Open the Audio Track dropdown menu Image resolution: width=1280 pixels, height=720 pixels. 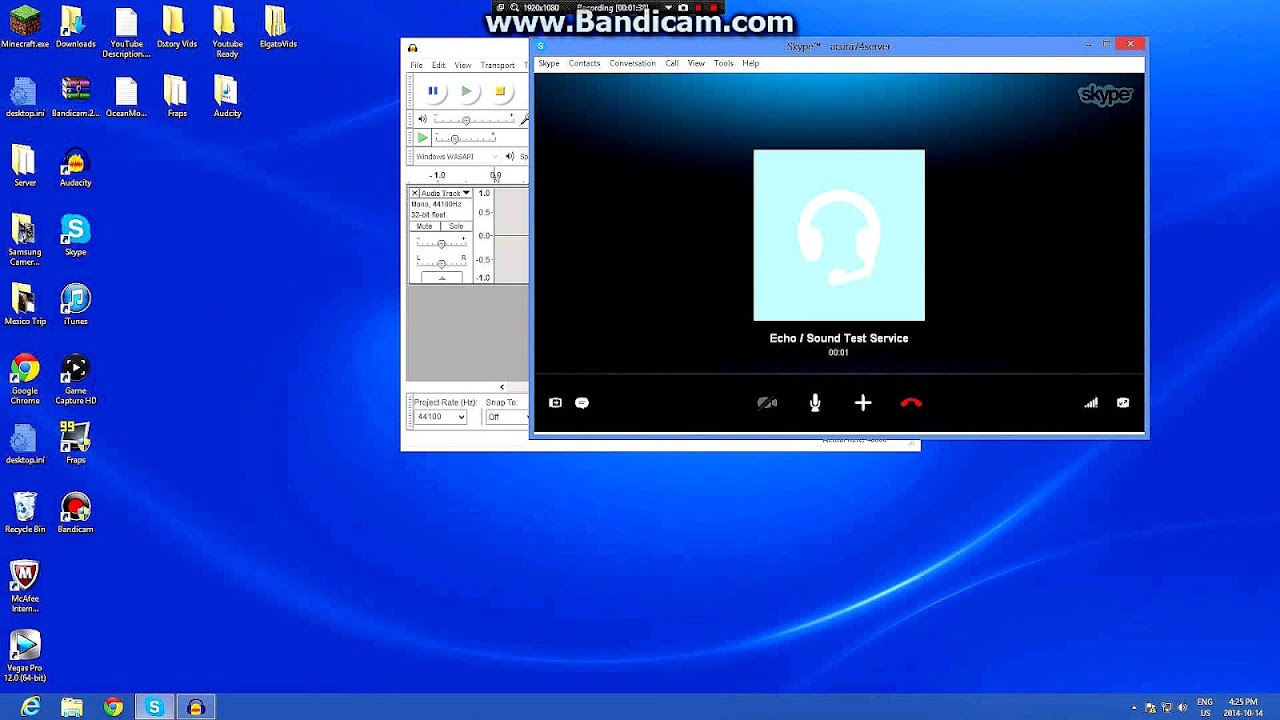445,193
